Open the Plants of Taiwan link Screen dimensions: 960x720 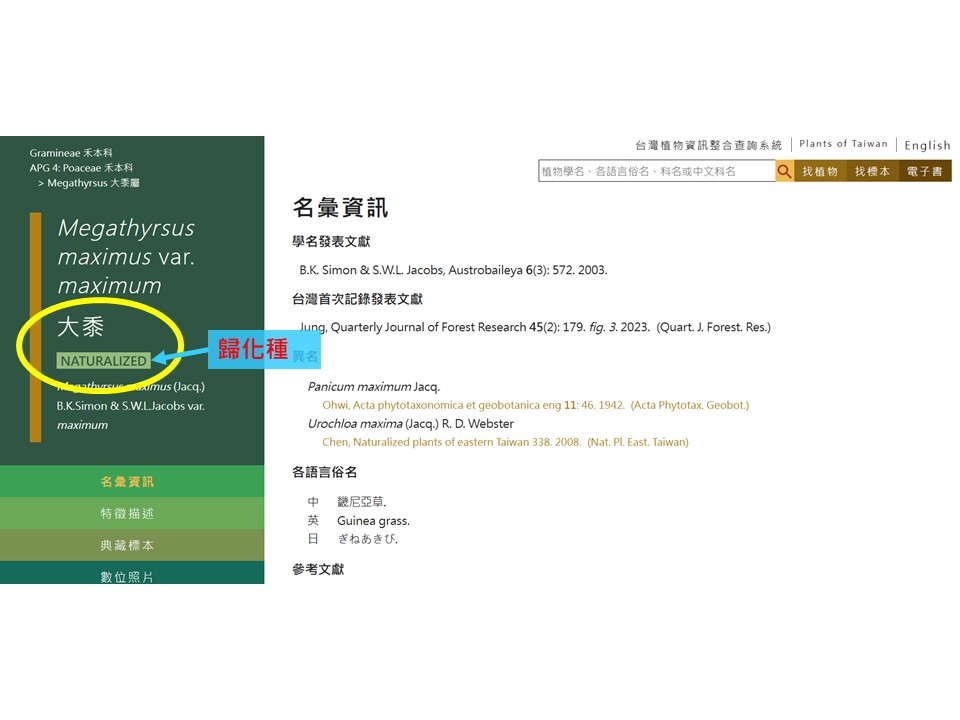pos(843,144)
